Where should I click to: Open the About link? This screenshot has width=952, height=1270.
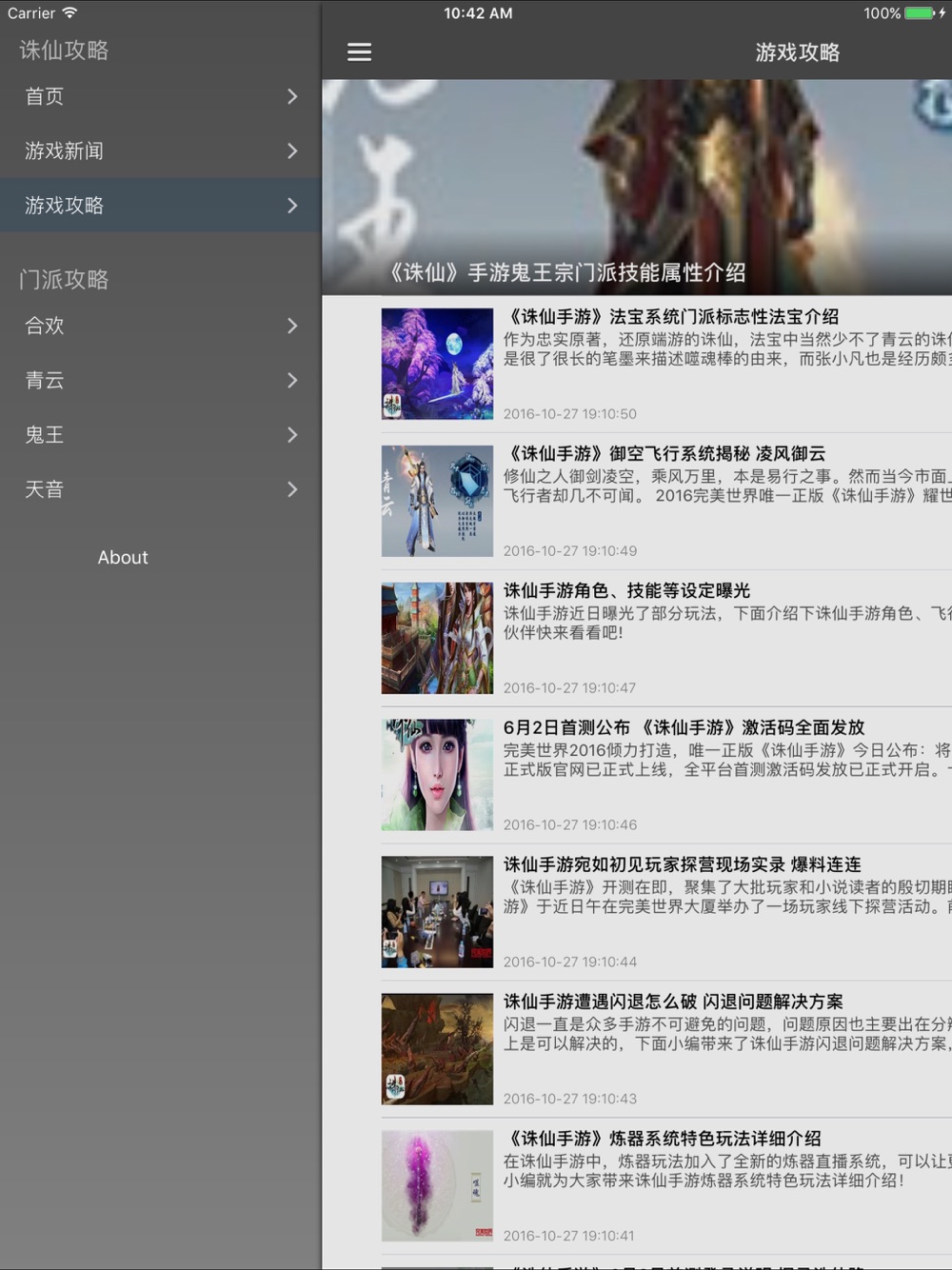123,558
